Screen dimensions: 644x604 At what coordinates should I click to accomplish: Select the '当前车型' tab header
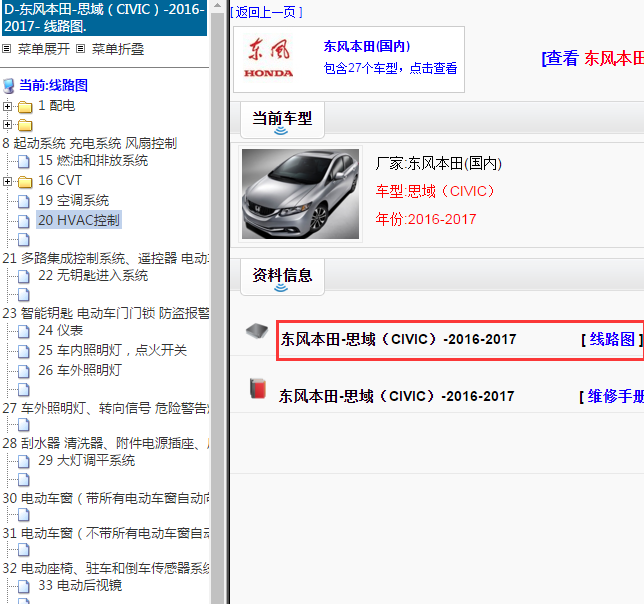282,119
